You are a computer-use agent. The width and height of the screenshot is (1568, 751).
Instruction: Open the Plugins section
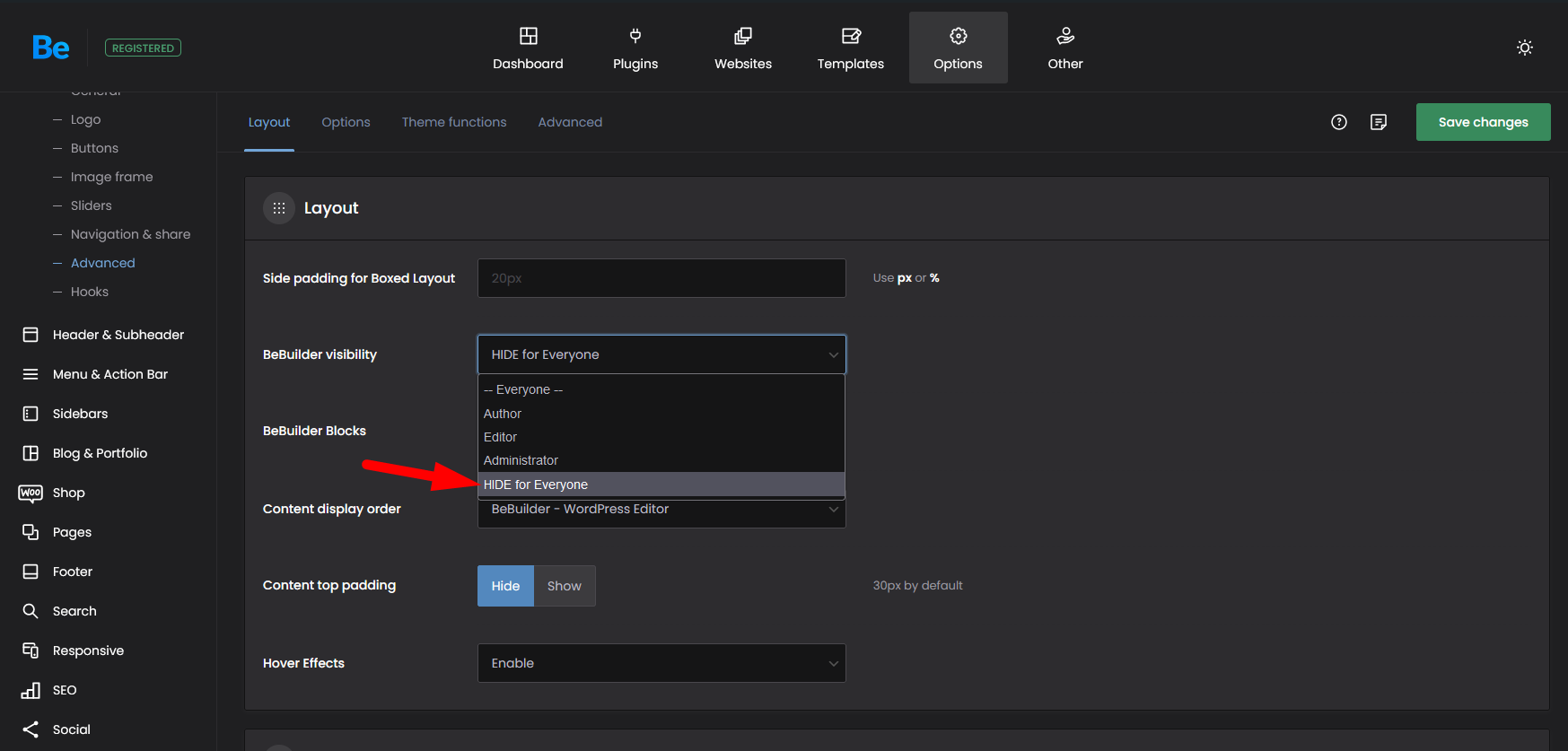click(x=635, y=48)
